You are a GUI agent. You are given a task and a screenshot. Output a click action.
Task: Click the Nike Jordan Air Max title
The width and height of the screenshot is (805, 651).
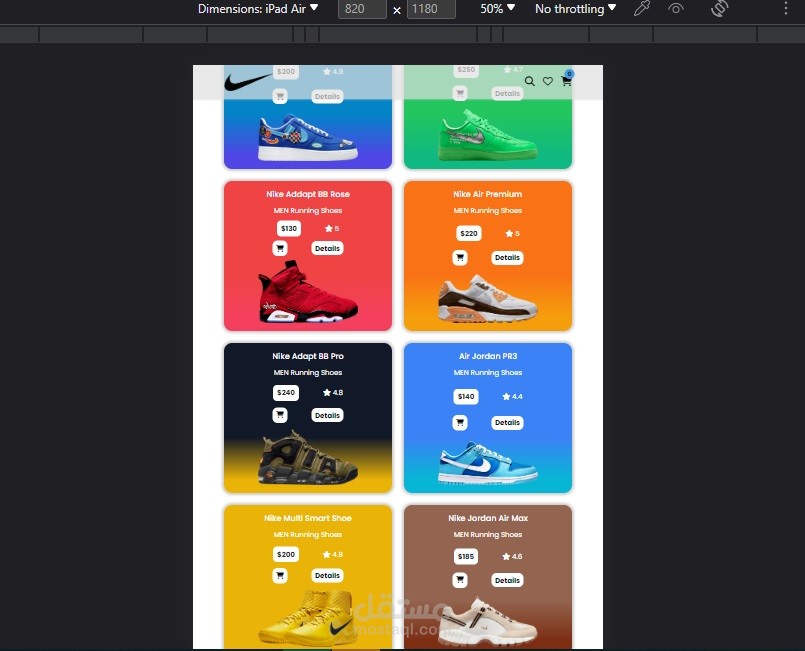click(488, 518)
